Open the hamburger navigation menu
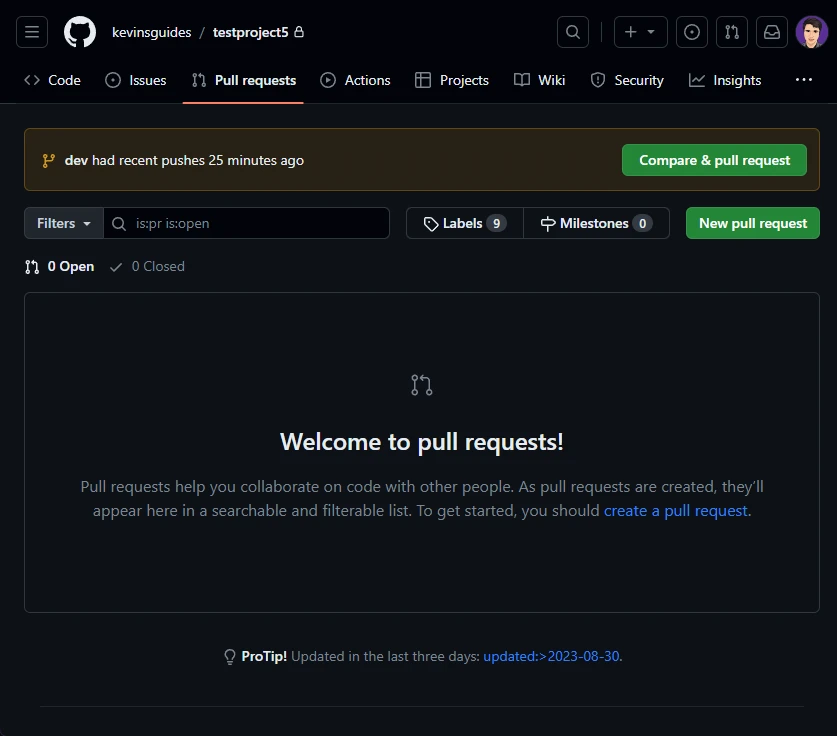The image size is (837, 736). click(x=31, y=32)
